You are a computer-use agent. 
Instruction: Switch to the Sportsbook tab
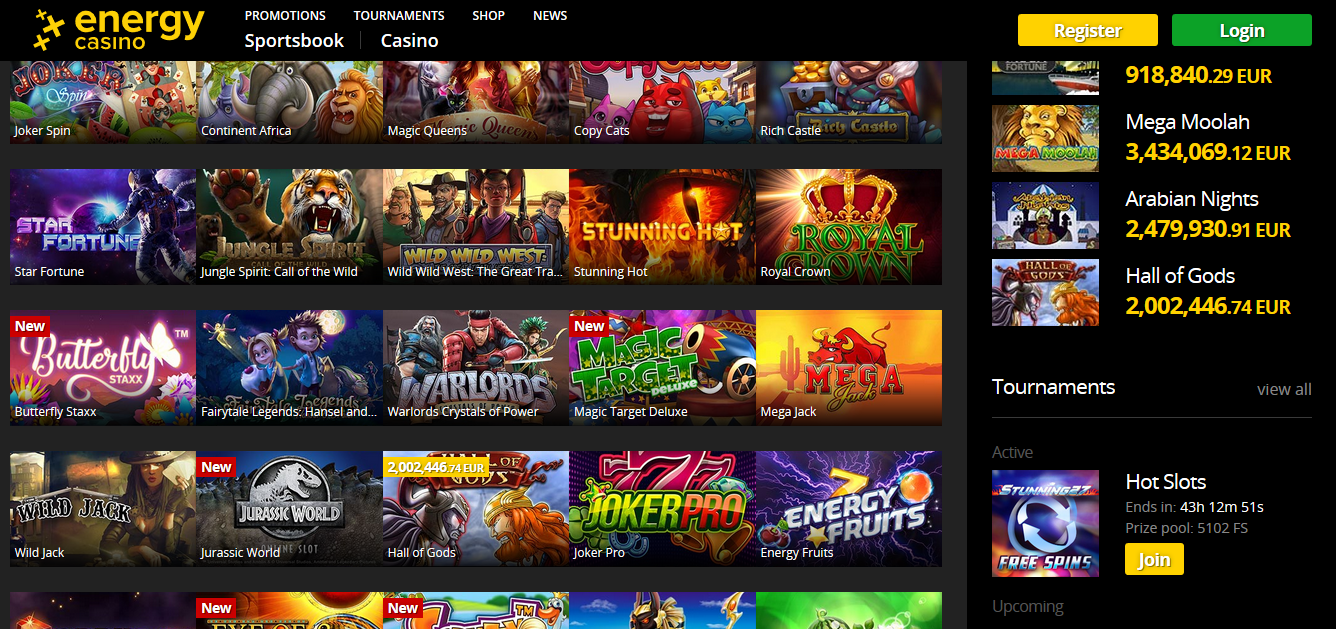coord(294,41)
